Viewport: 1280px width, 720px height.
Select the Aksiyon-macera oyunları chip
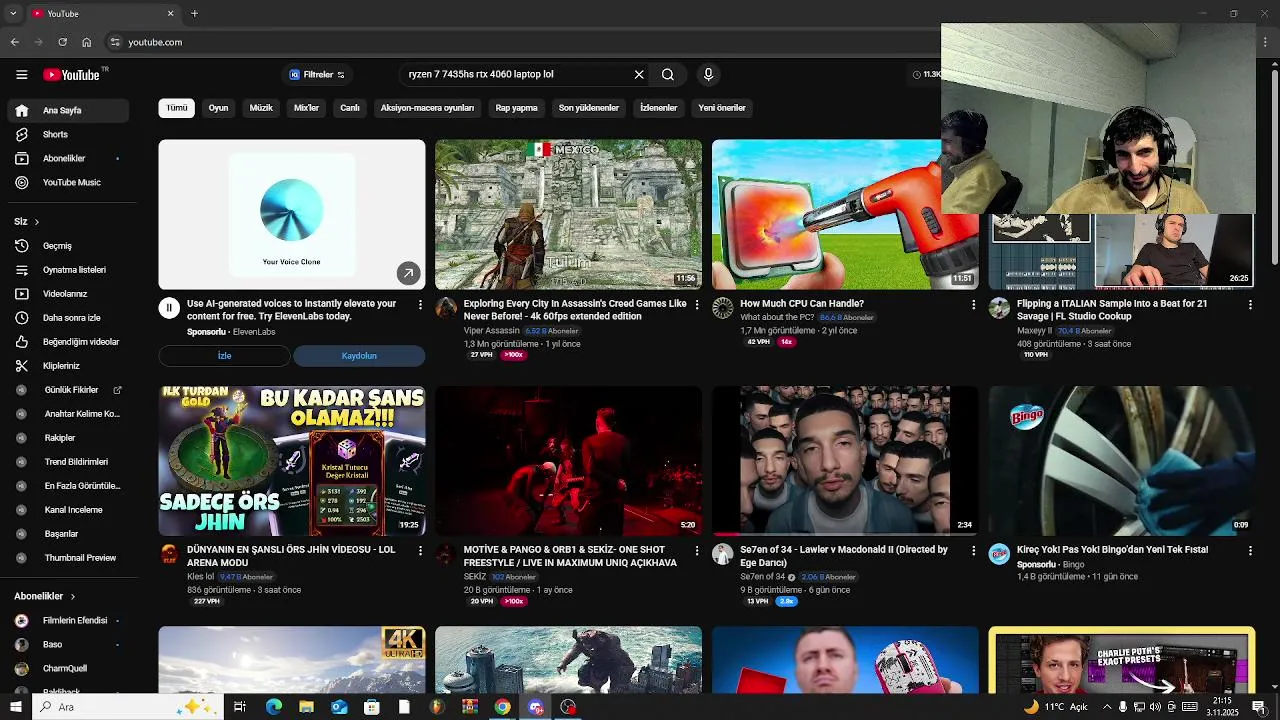point(427,108)
